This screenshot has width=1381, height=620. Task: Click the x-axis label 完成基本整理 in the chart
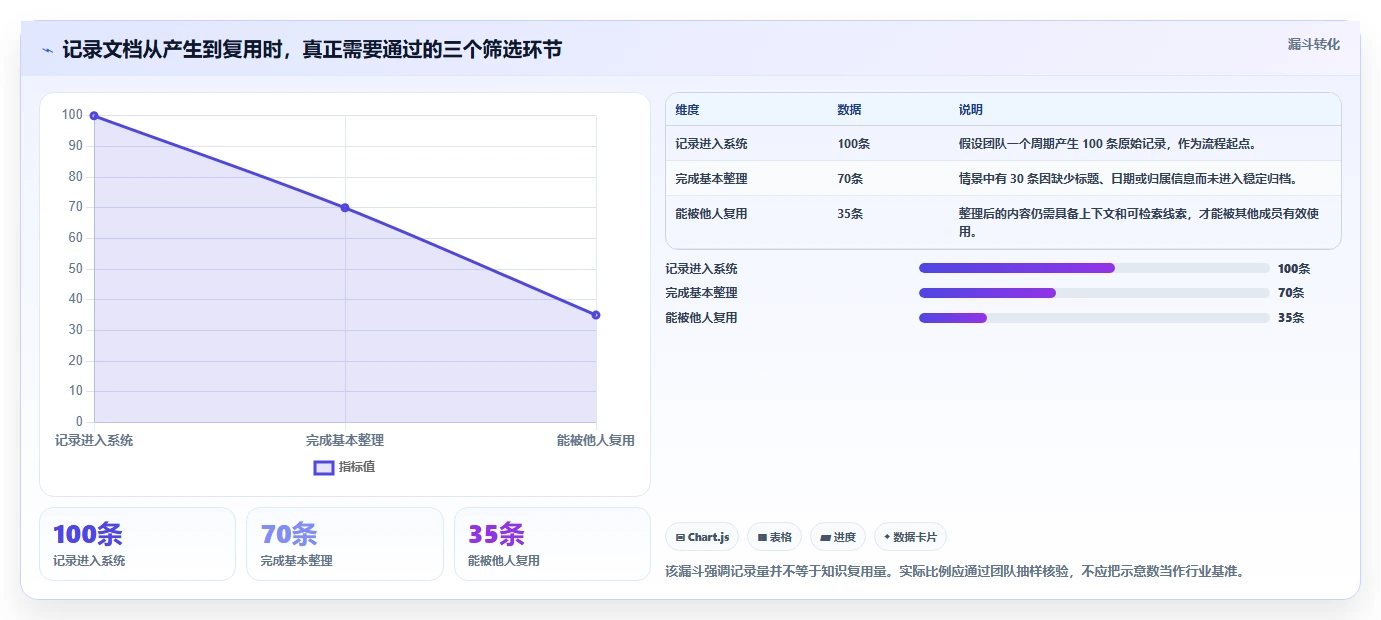point(345,440)
